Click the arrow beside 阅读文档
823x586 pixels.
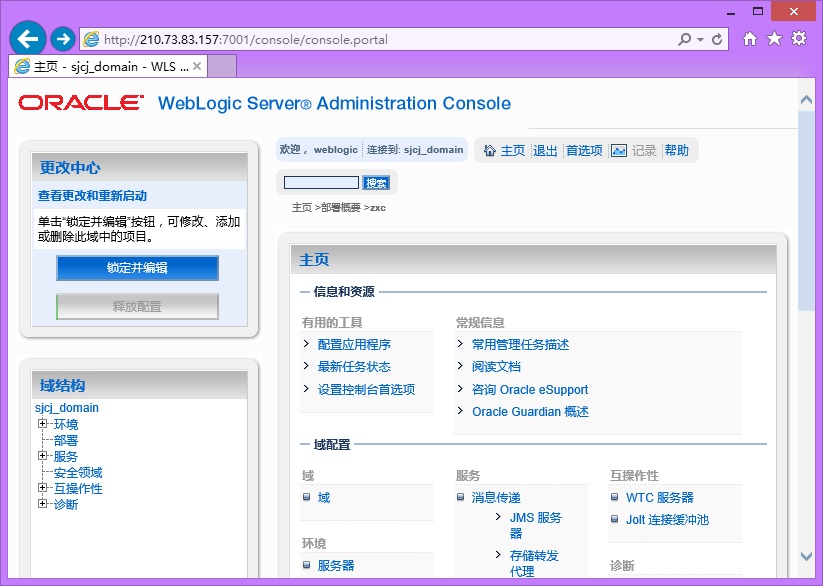click(460, 365)
